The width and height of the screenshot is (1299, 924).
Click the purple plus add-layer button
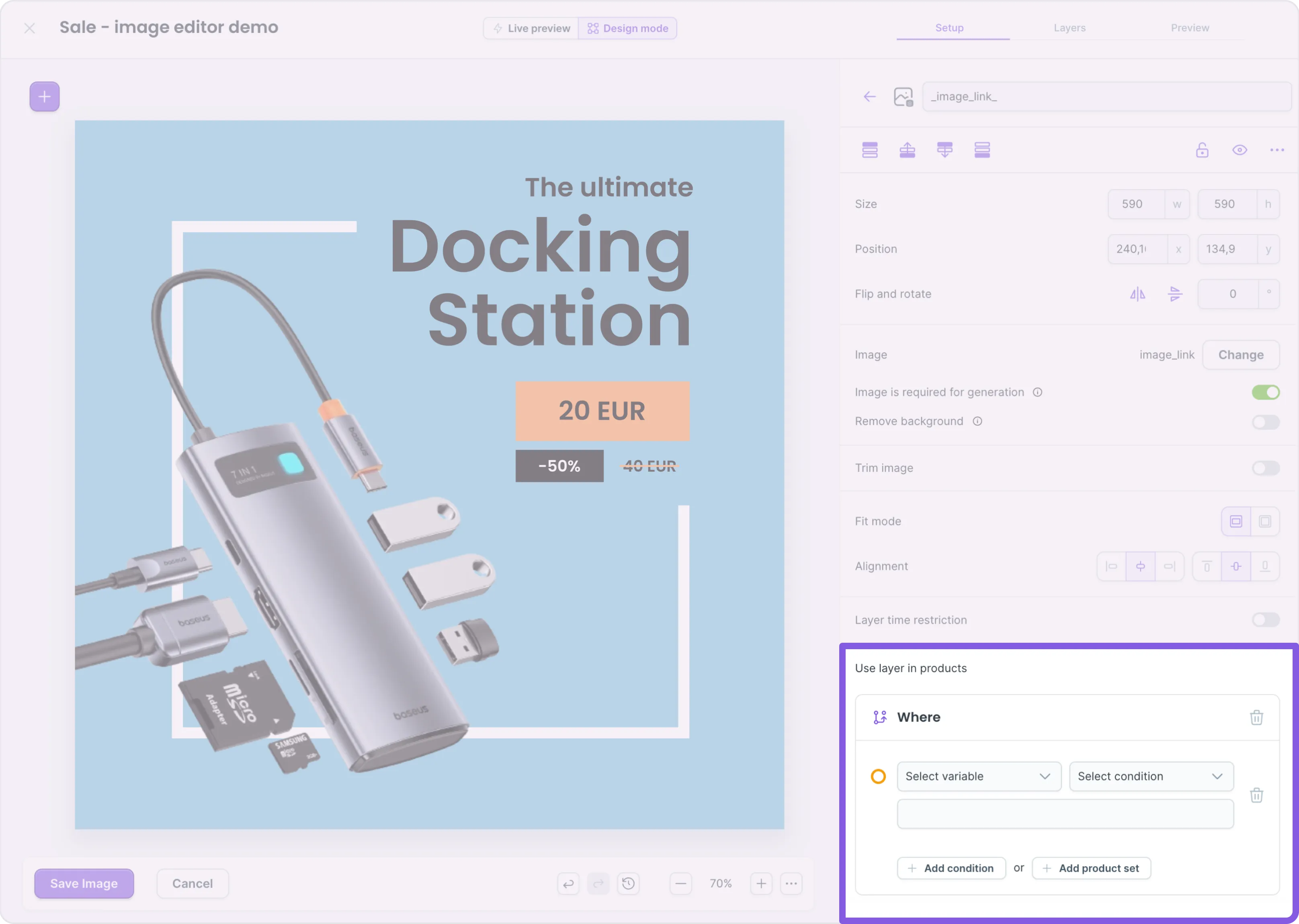click(x=44, y=97)
